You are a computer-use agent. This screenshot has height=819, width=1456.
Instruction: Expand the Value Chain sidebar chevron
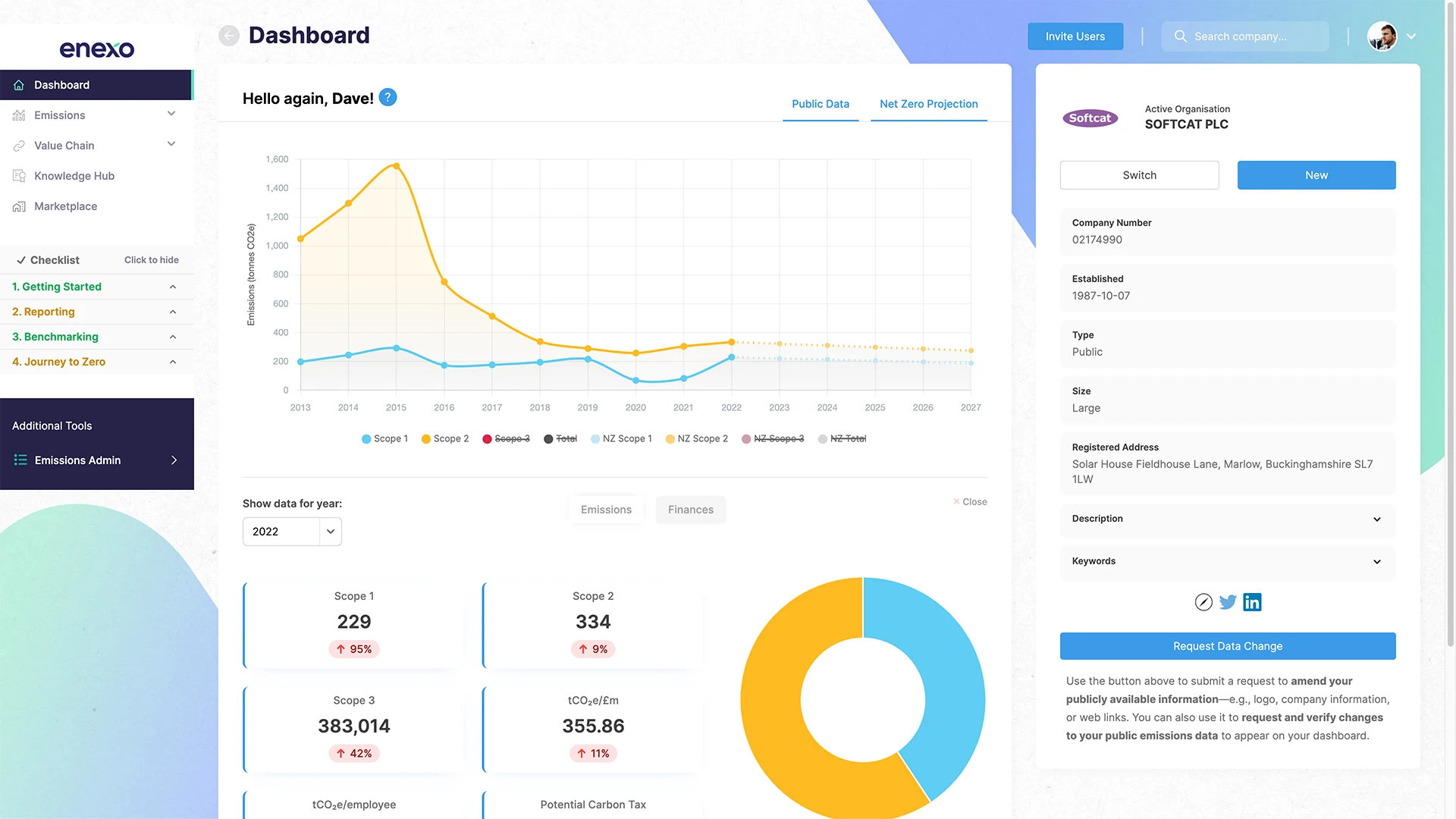tap(171, 144)
